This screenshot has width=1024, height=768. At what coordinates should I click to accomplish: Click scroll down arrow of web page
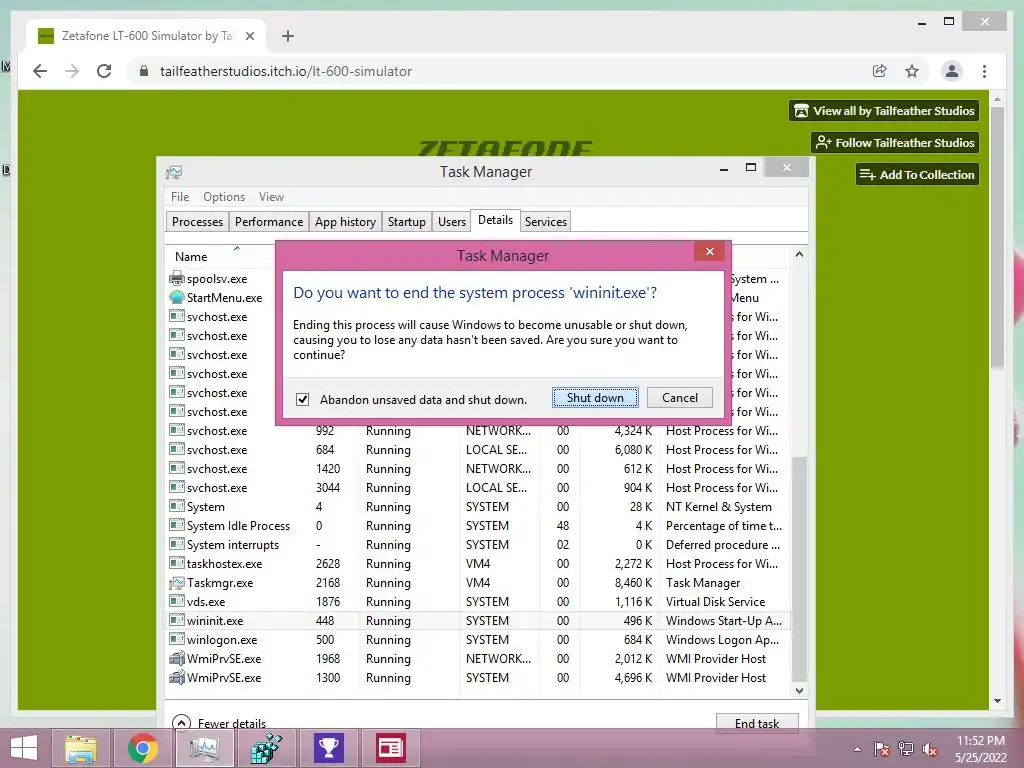997,701
